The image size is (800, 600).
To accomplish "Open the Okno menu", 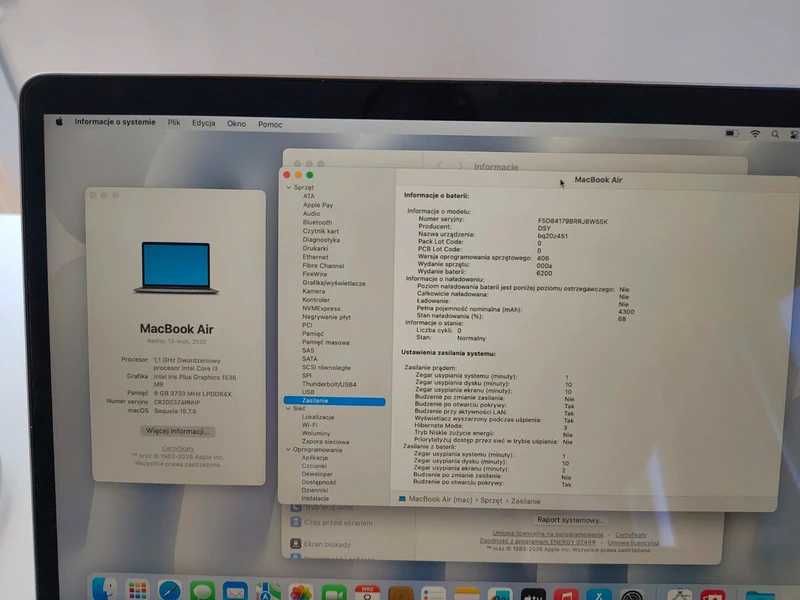I will click(236, 124).
